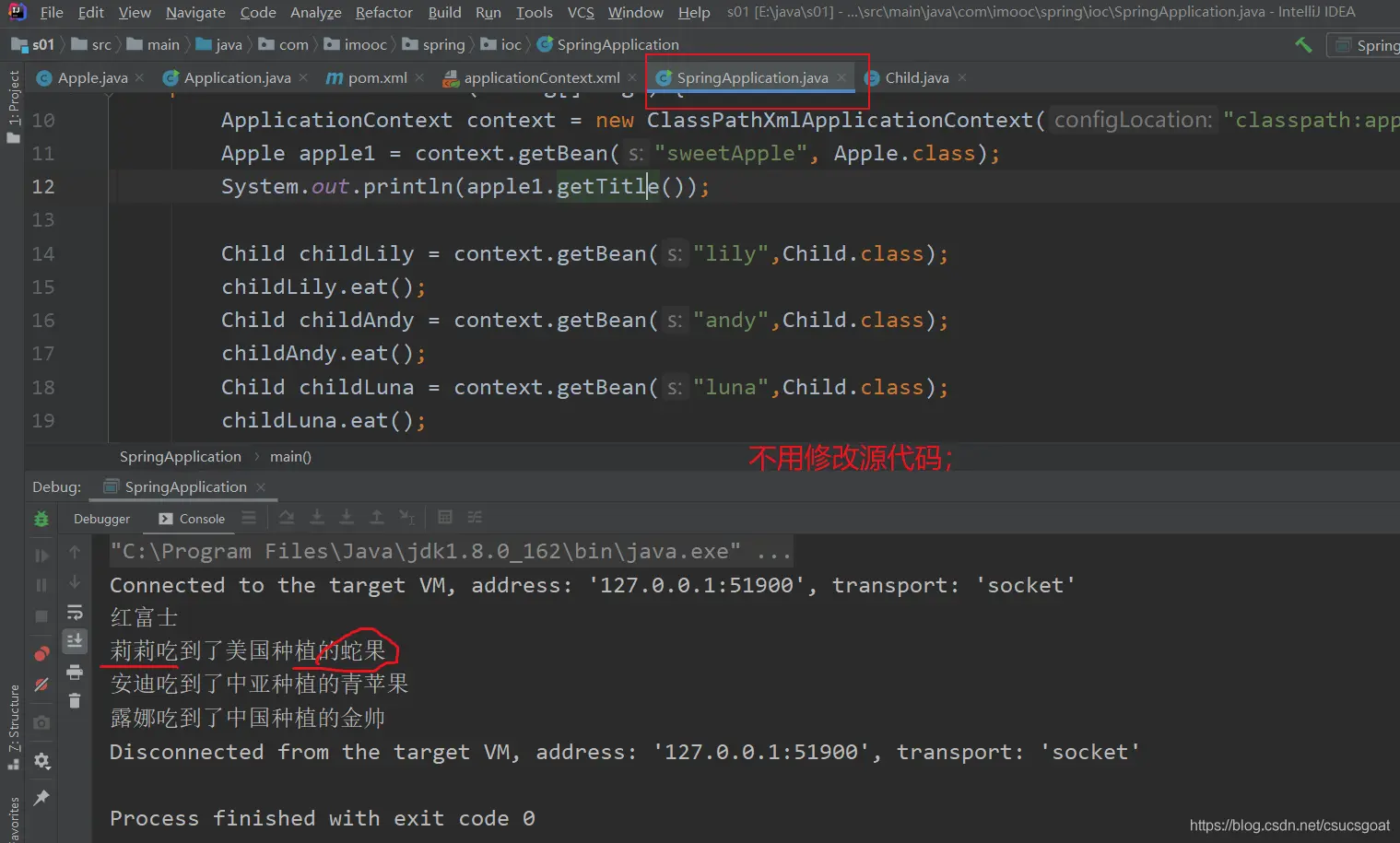
Task: Click the green Rerun debug bug icon
Action: click(41, 519)
